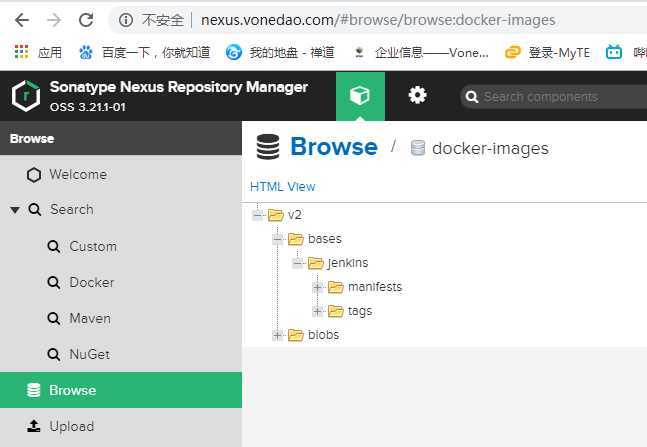Select Browse in the sidebar
Screen dimensions: 647x447
pos(121,390)
